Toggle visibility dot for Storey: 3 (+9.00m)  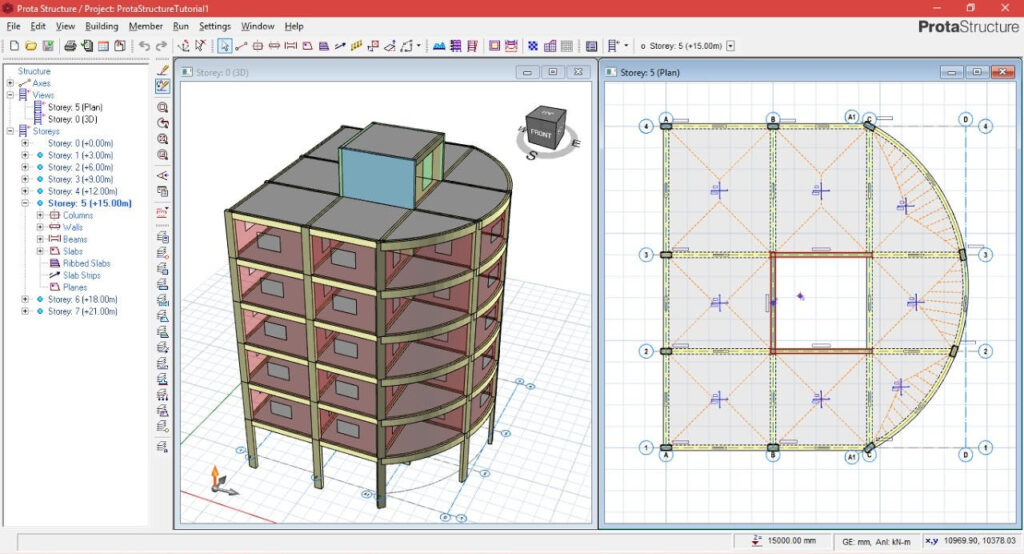[x=40, y=179]
